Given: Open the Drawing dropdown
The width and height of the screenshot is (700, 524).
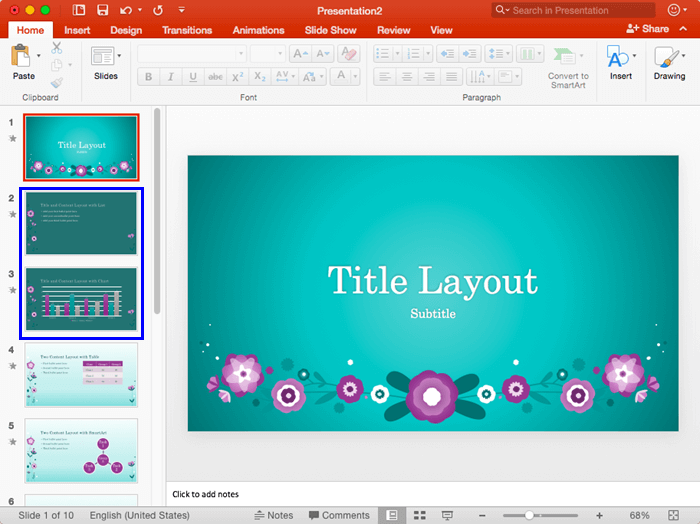Looking at the screenshot, I should click(x=669, y=60).
